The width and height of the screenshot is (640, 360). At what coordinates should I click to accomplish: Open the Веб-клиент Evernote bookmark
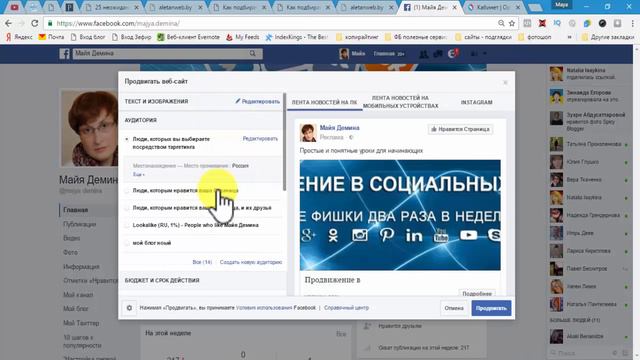point(189,37)
